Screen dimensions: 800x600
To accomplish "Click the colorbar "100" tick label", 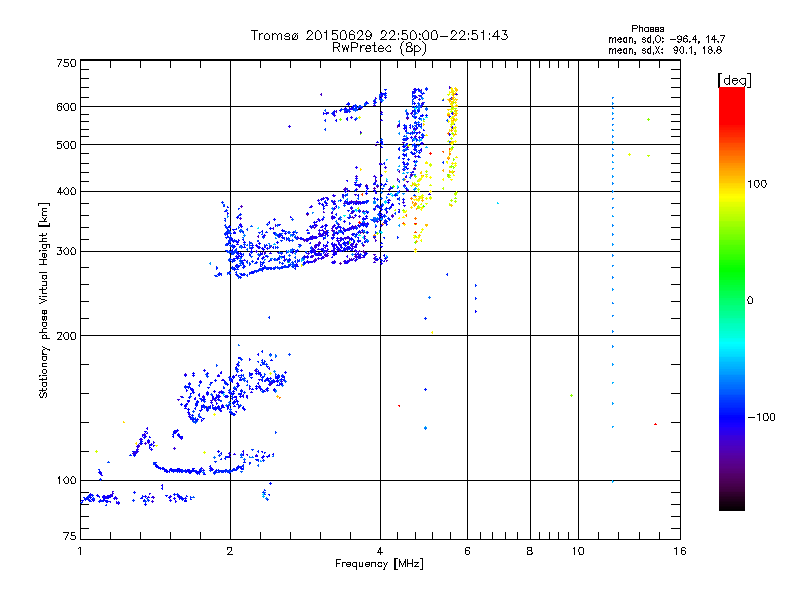I will [x=757, y=184].
